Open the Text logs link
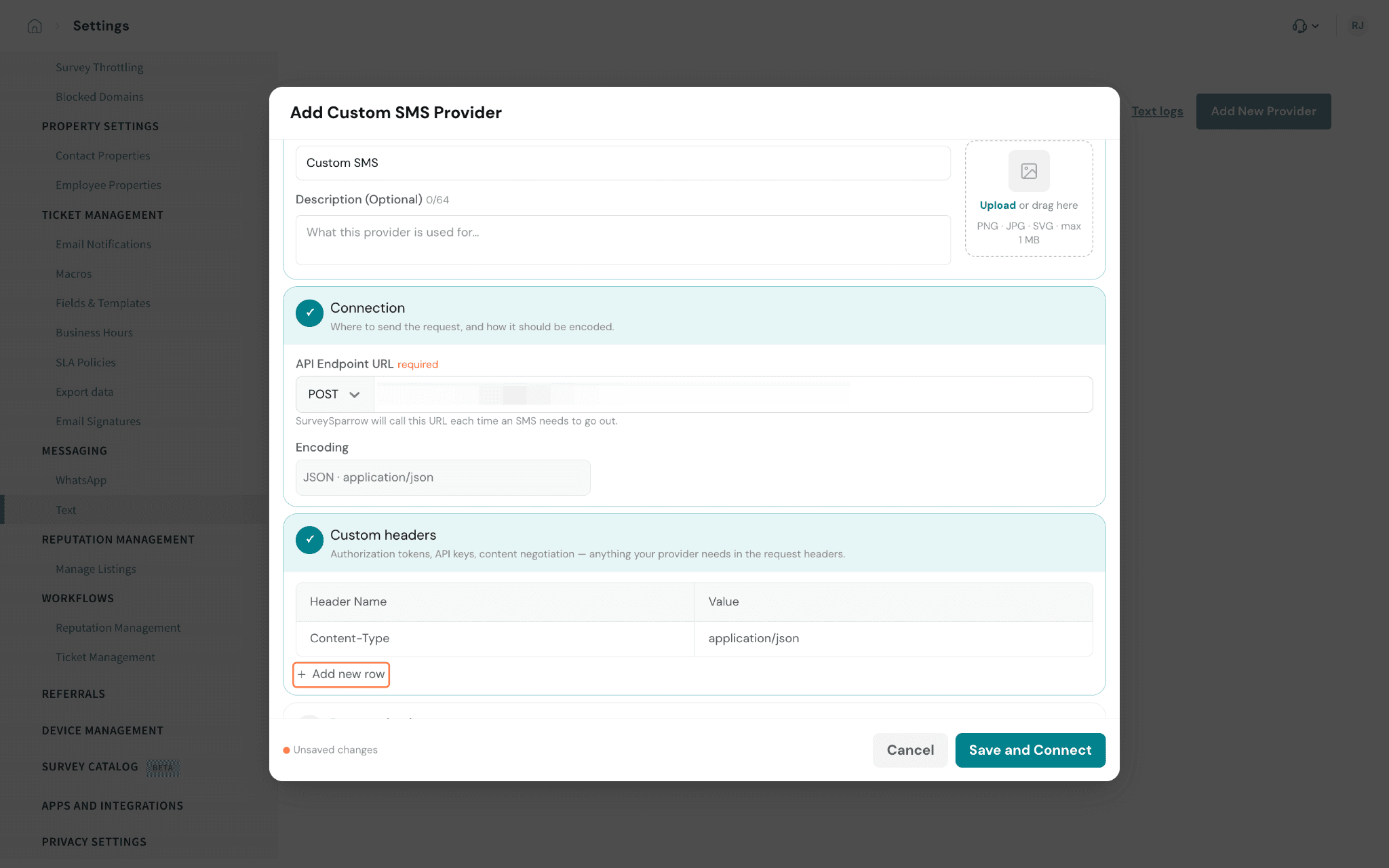Viewport: 1389px width, 868px height. (x=1157, y=111)
